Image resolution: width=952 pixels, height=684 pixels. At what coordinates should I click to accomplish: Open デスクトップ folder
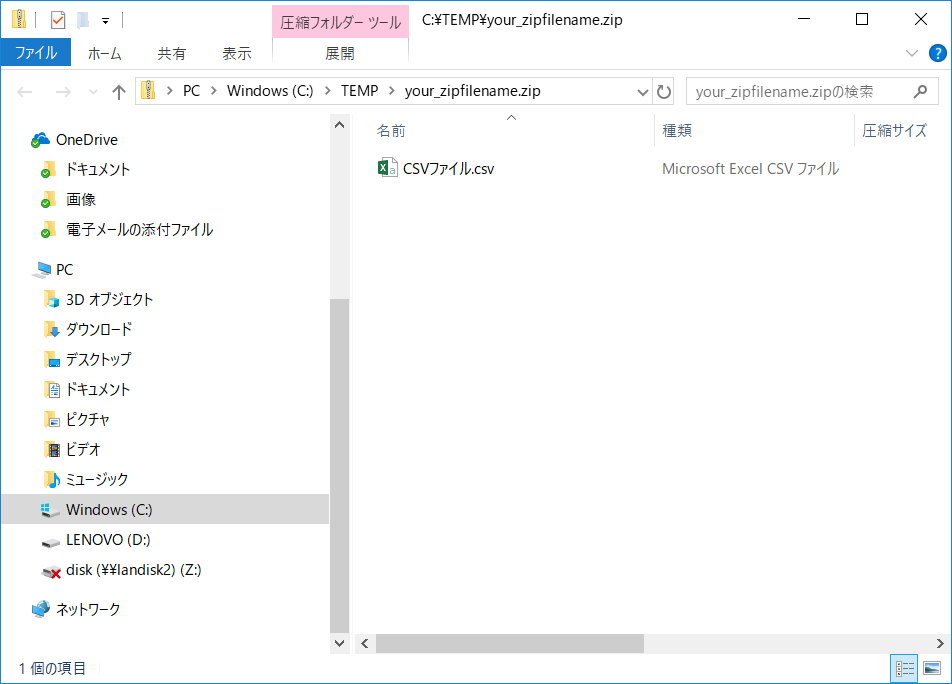(98, 359)
